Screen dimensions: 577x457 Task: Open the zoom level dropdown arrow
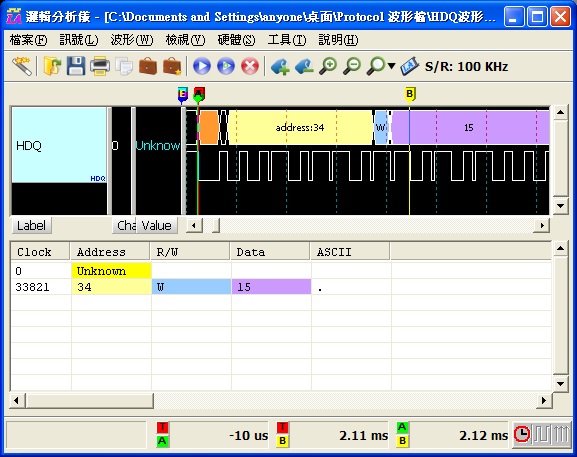[x=392, y=66]
